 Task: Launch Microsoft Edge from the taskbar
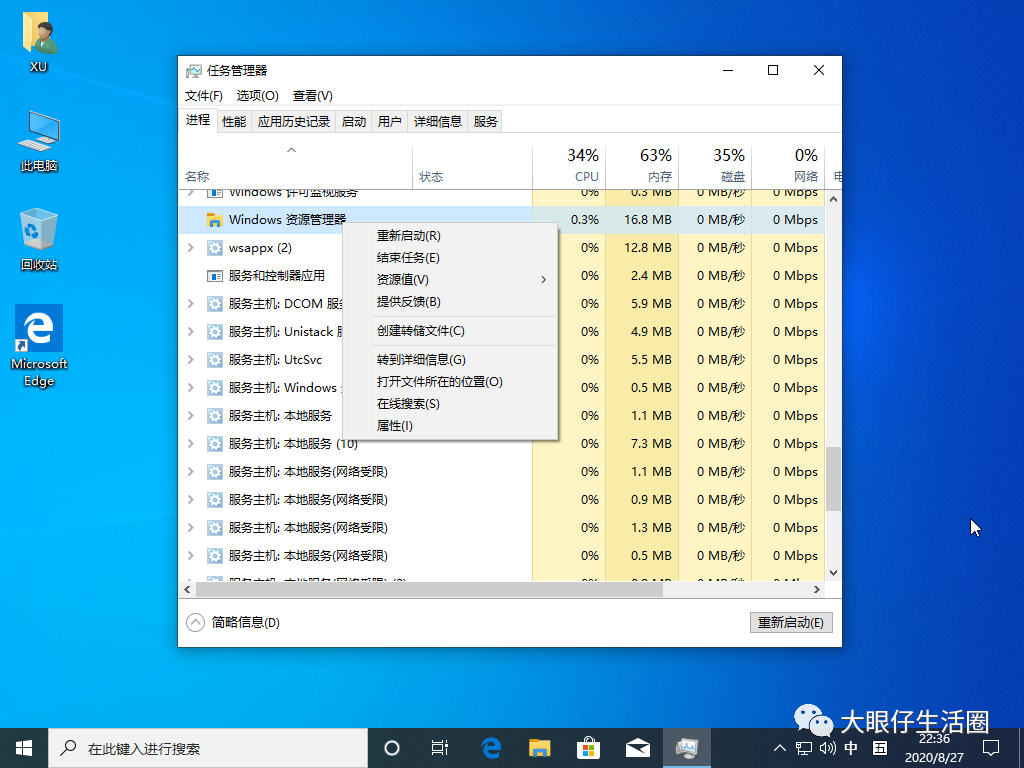point(490,747)
